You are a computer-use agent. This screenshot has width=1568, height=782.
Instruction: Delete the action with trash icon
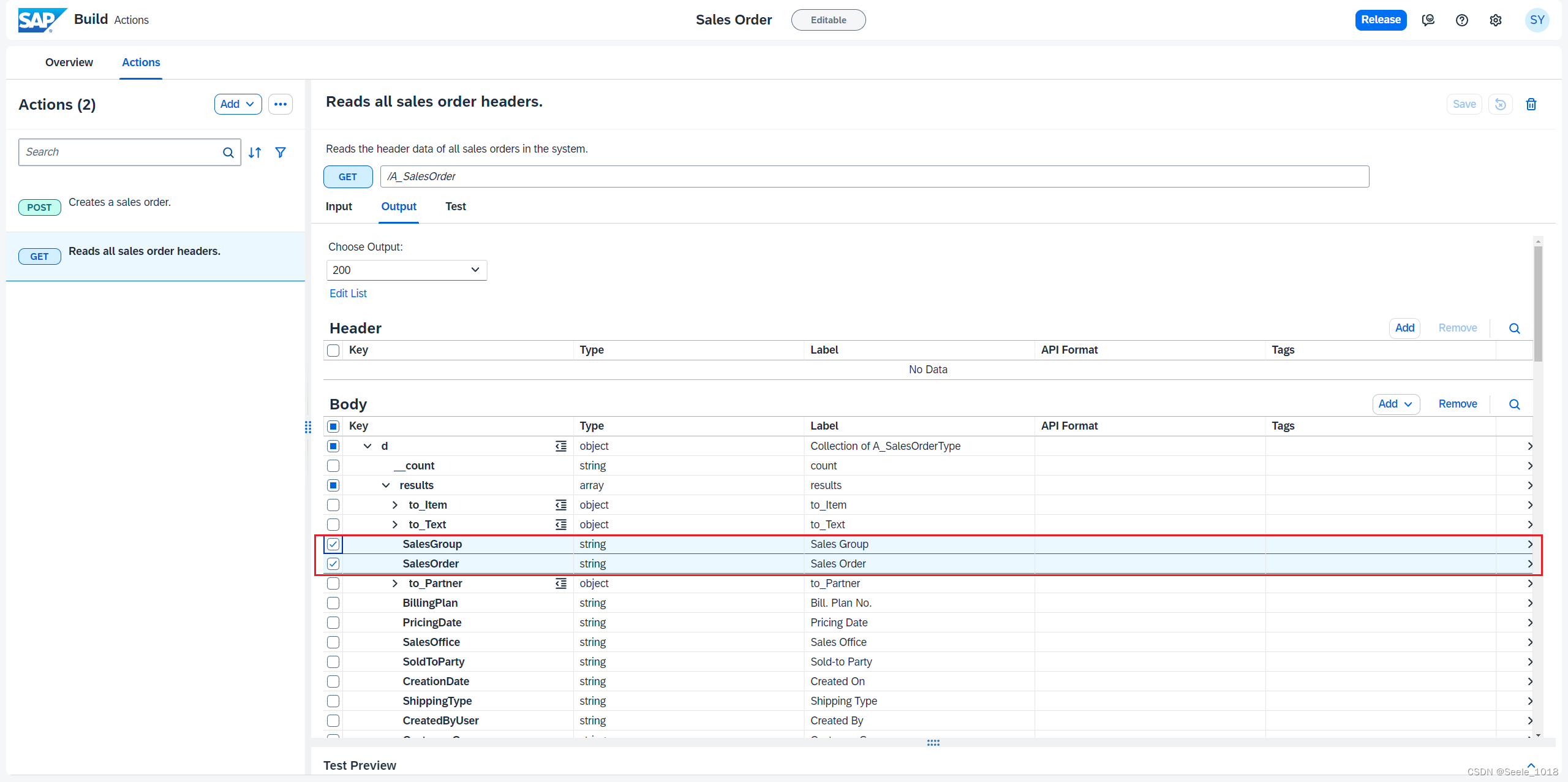[1531, 104]
